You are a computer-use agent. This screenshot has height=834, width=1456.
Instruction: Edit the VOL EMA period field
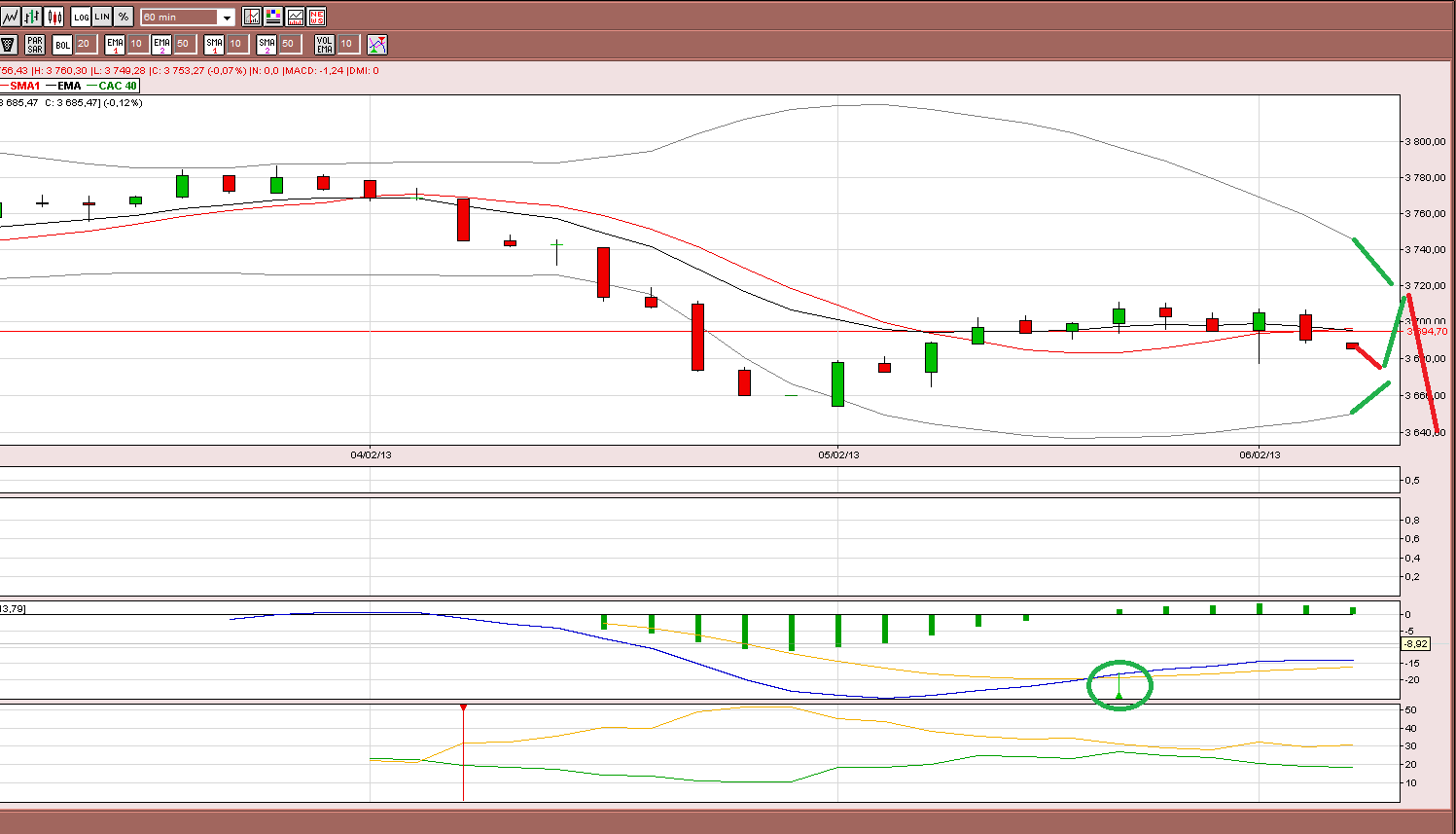click(x=348, y=44)
